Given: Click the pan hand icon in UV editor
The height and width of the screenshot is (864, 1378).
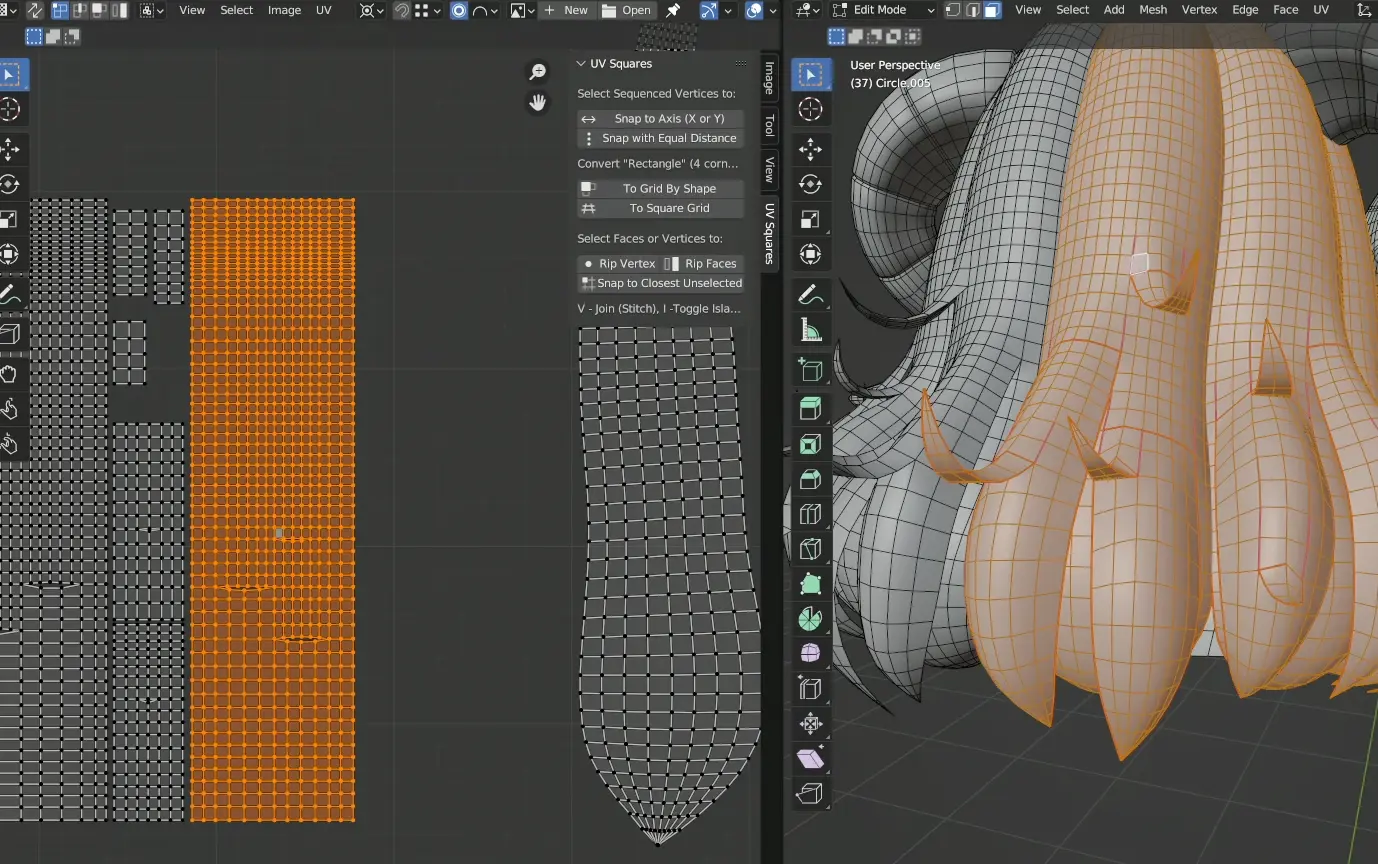Looking at the screenshot, I should coord(538,102).
